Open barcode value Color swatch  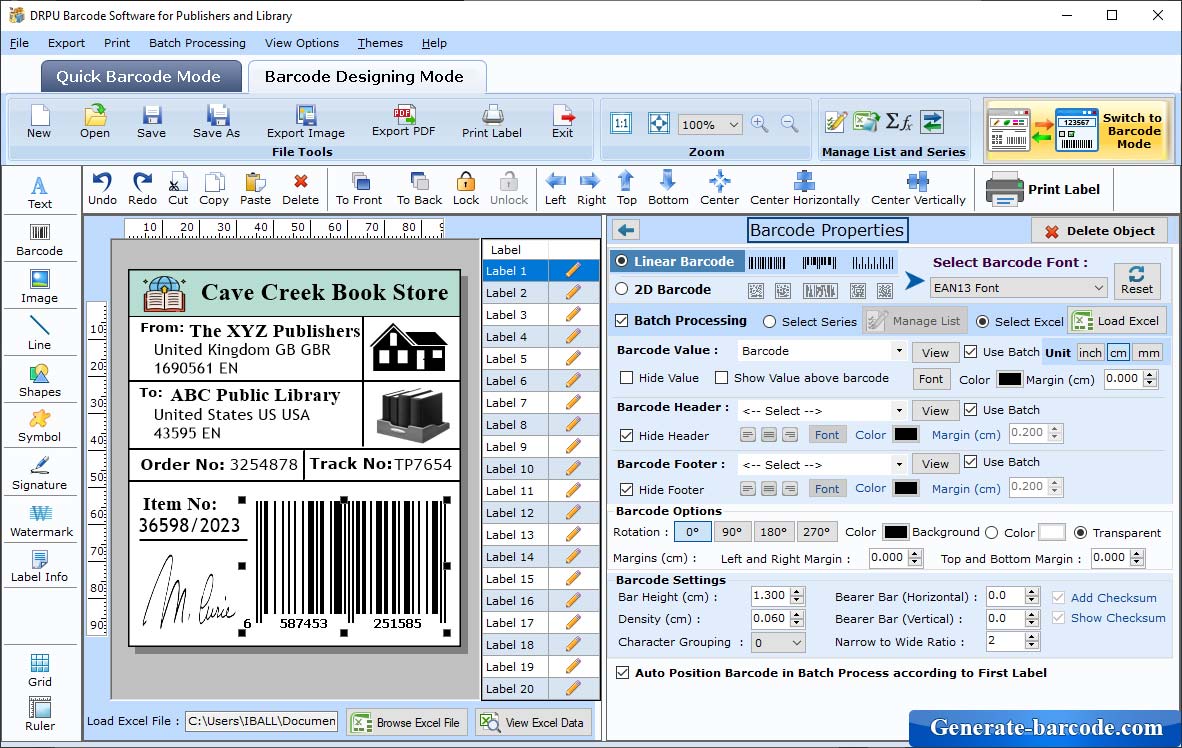pos(1009,379)
